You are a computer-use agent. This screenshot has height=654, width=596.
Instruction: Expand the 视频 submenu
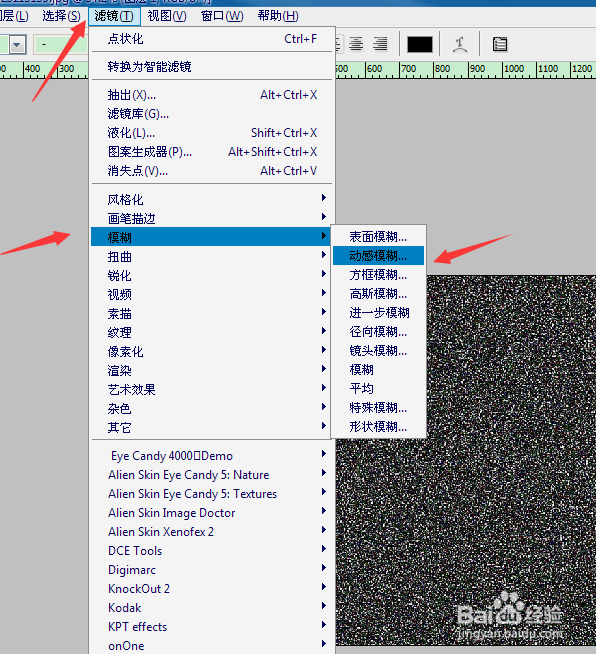(x=212, y=294)
